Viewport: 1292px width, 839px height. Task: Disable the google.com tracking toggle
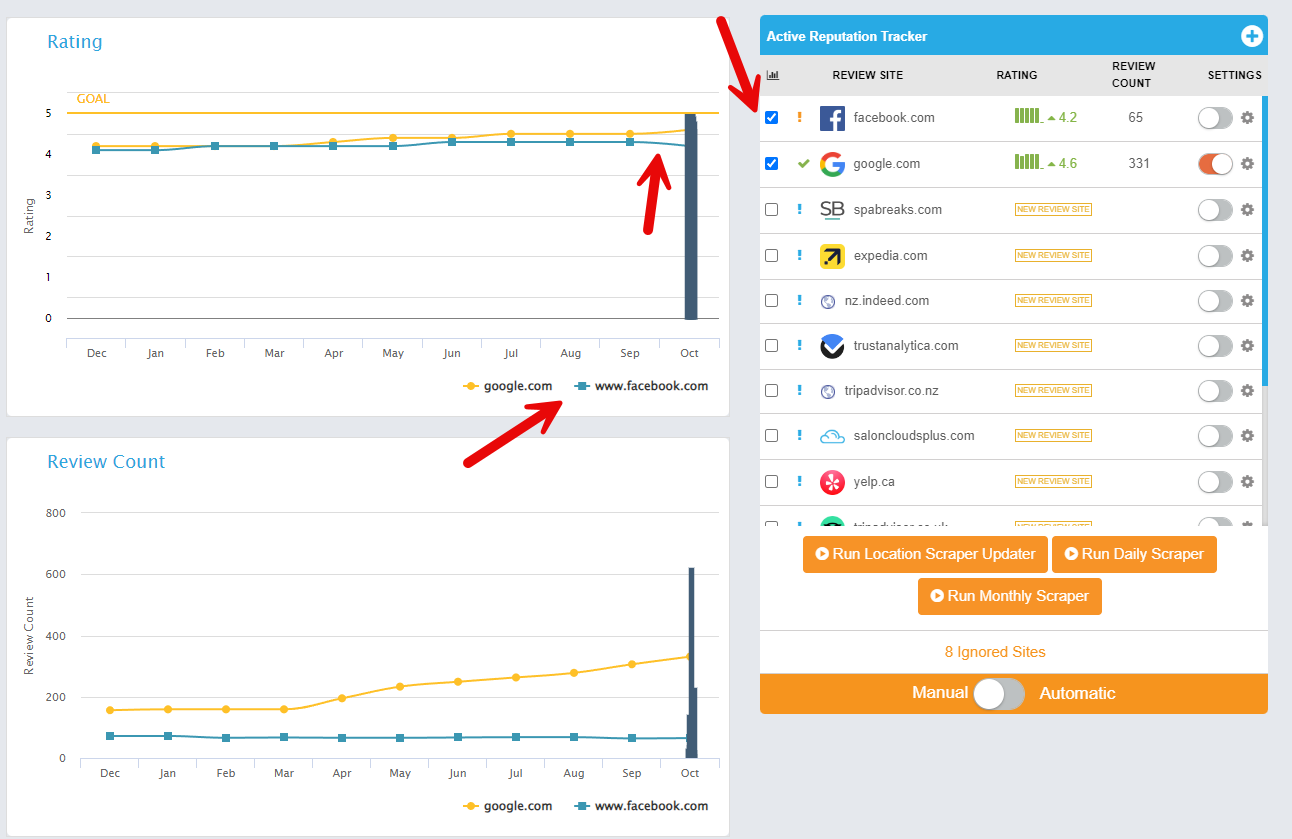pyautogui.click(x=1215, y=164)
